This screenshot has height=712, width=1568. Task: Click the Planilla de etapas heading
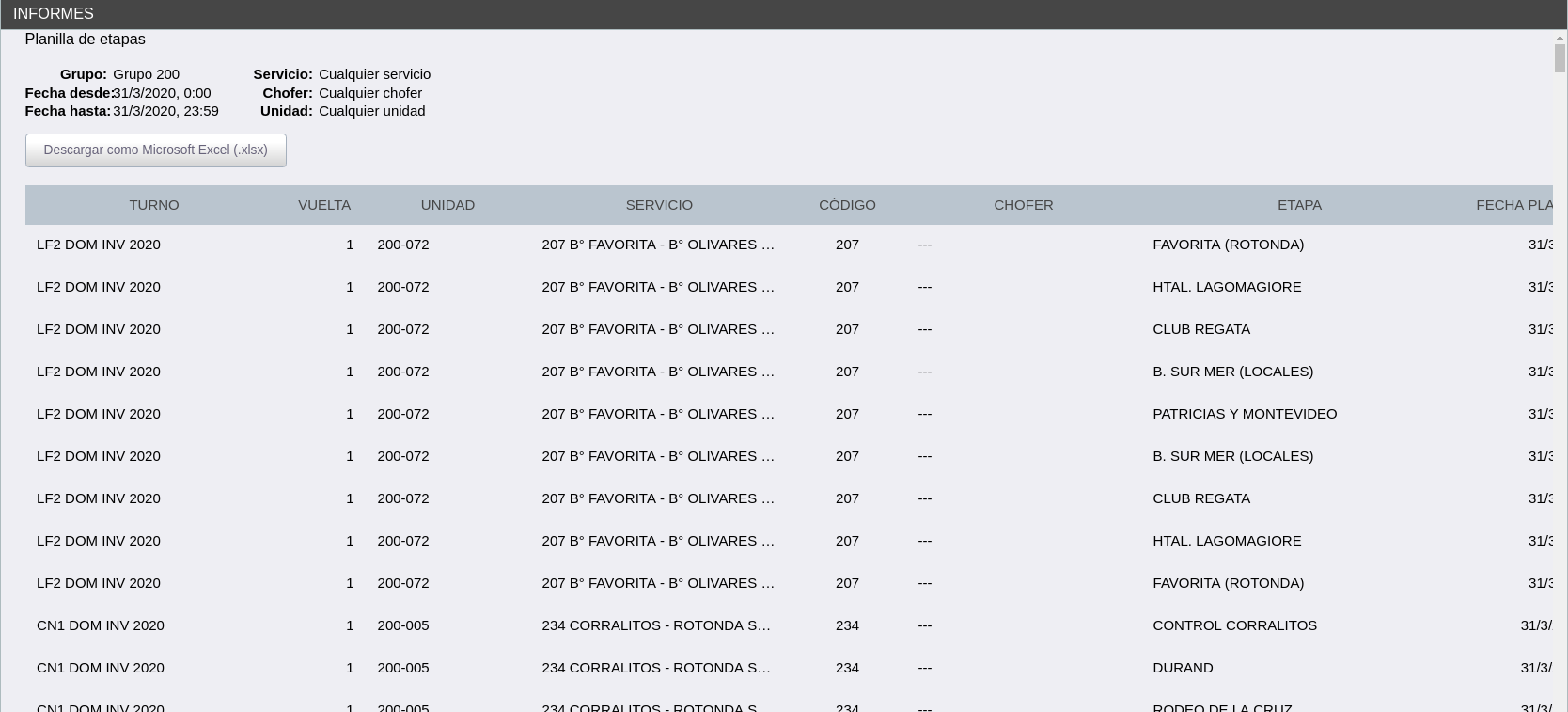pyautogui.click(x=85, y=40)
